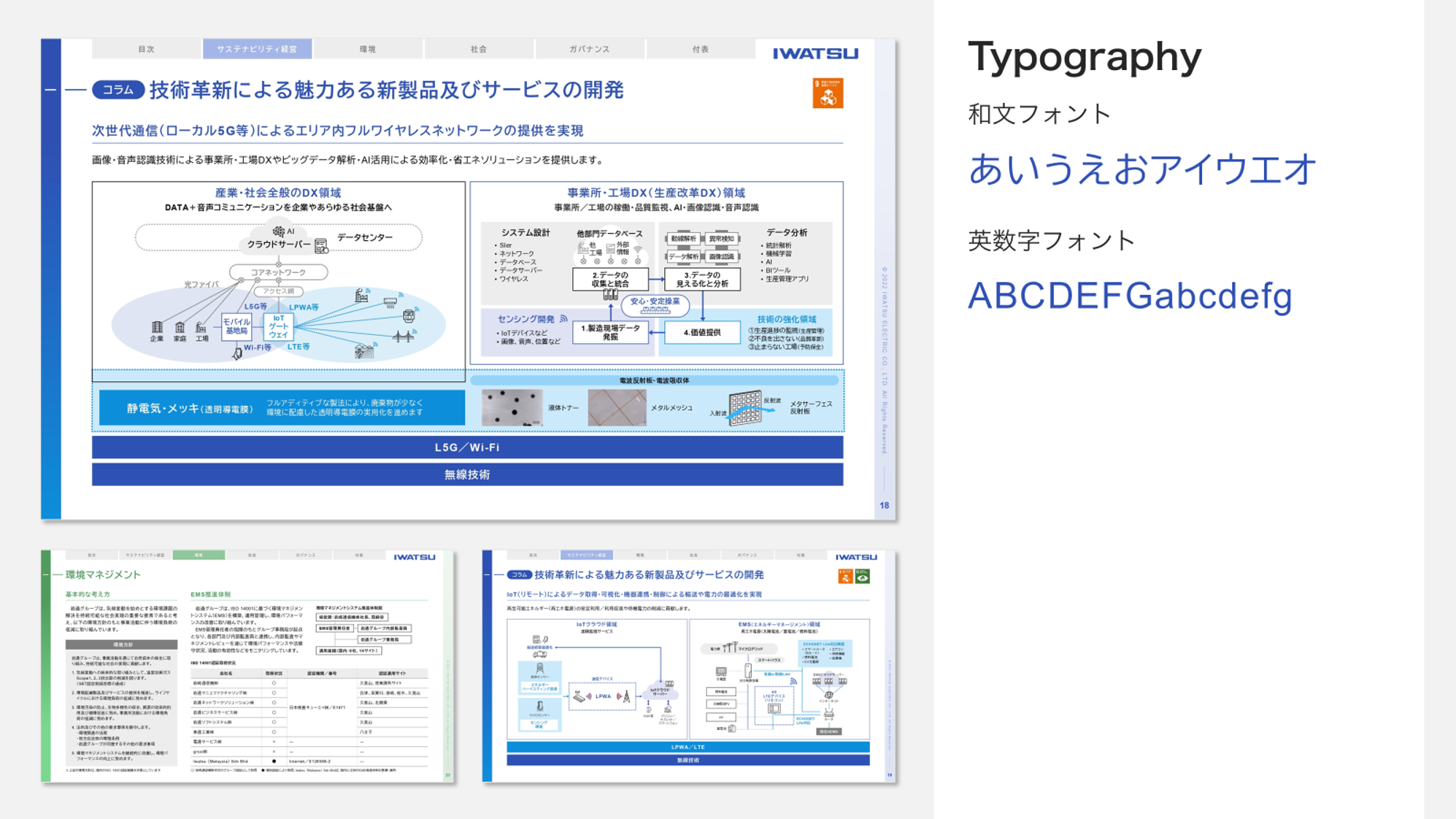Click the 静電気・メッキ blue banner
1456x819 pixels.
point(282,408)
